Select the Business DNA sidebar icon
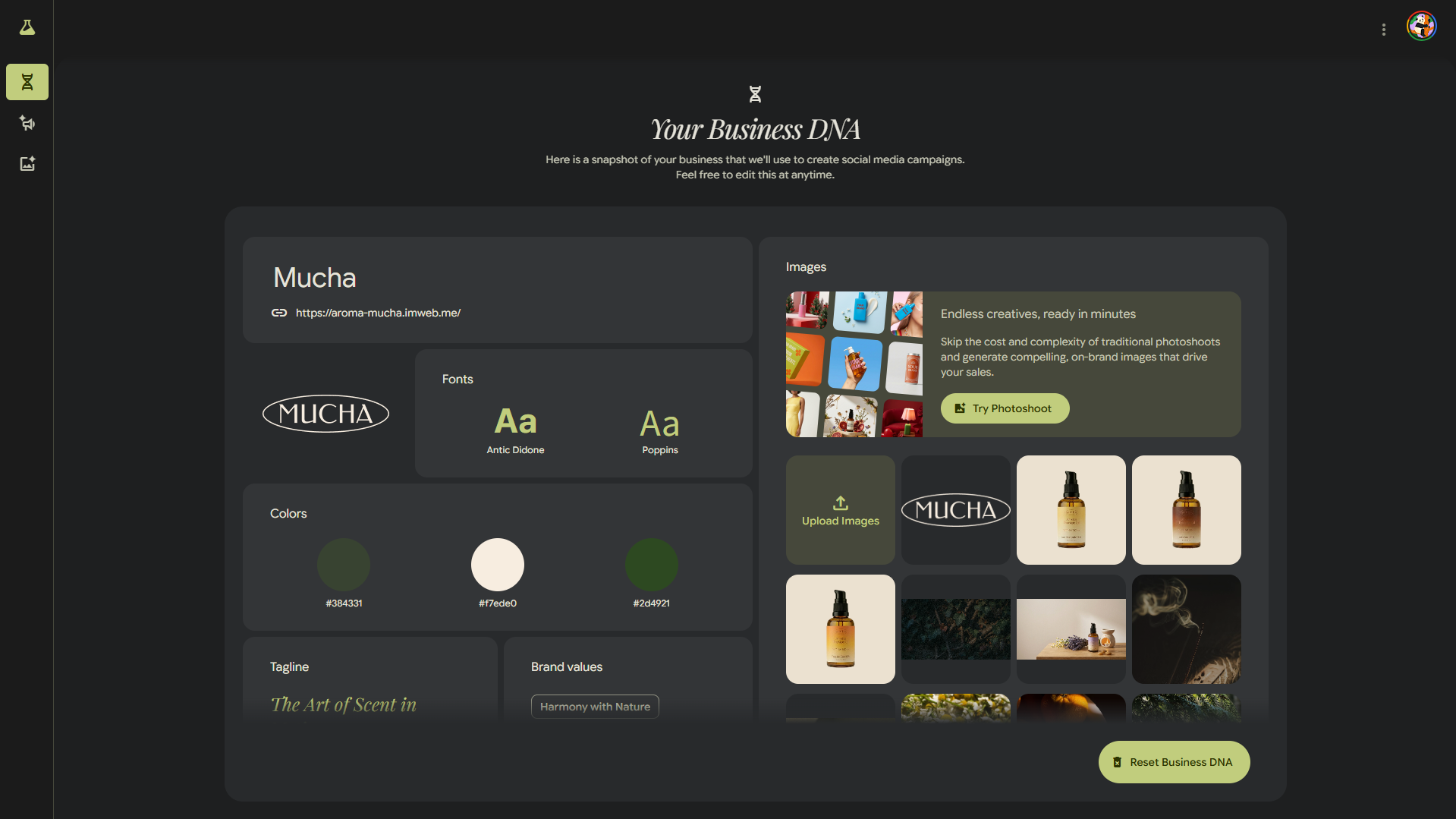The height and width of the screenshot is (819, 1456). point(27,82)
